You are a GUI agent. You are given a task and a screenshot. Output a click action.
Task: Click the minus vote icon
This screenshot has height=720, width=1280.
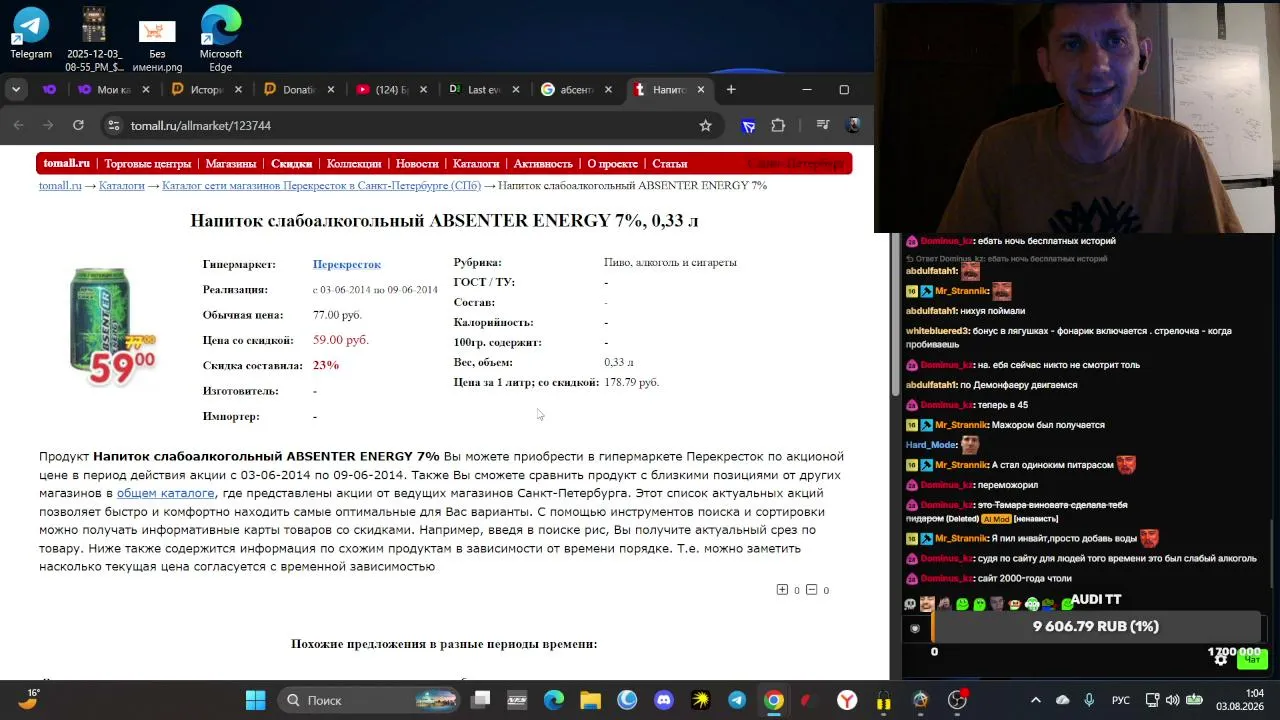(811, 590)
